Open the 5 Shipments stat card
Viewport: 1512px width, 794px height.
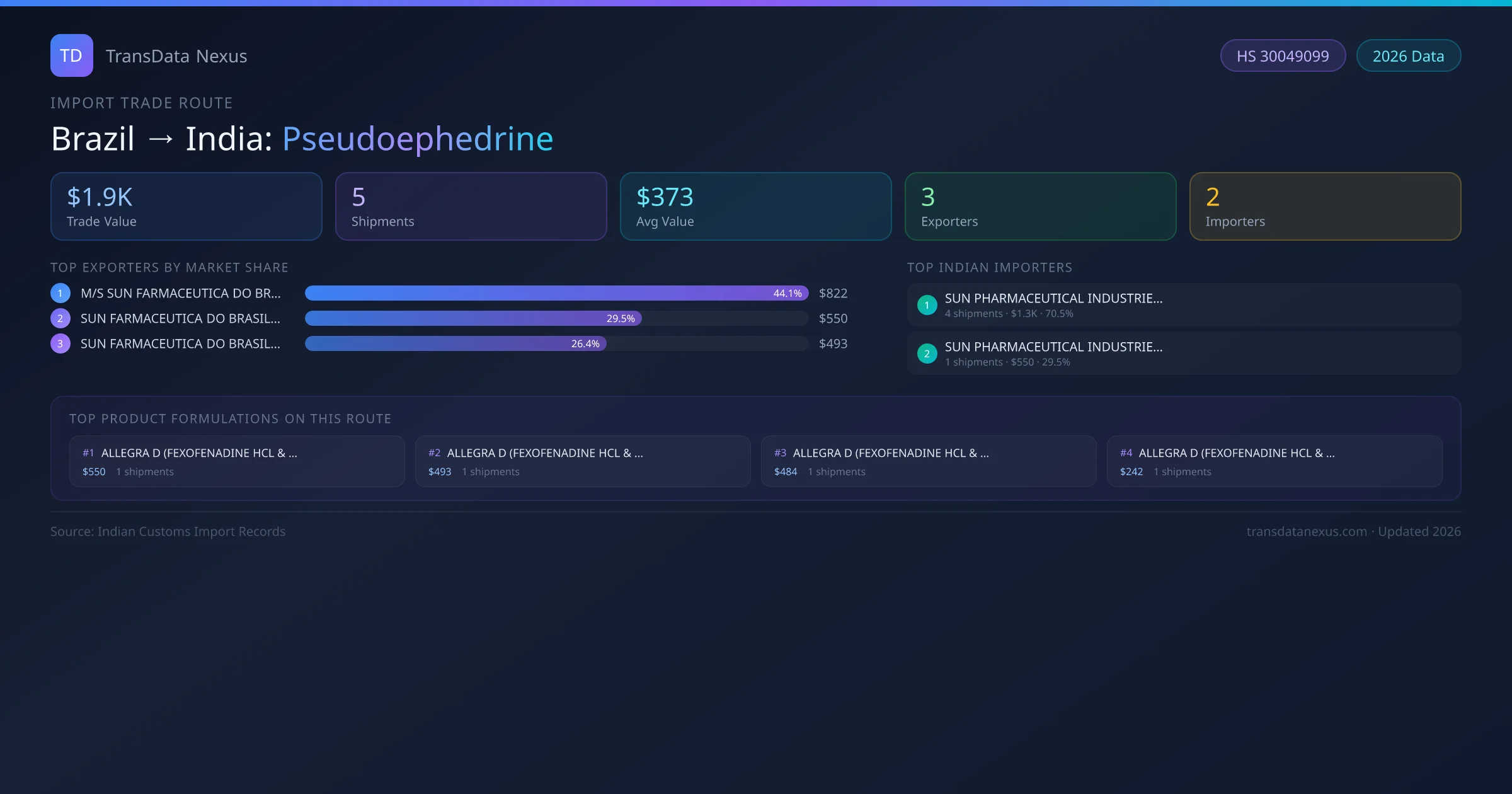(x=471, y=207)
